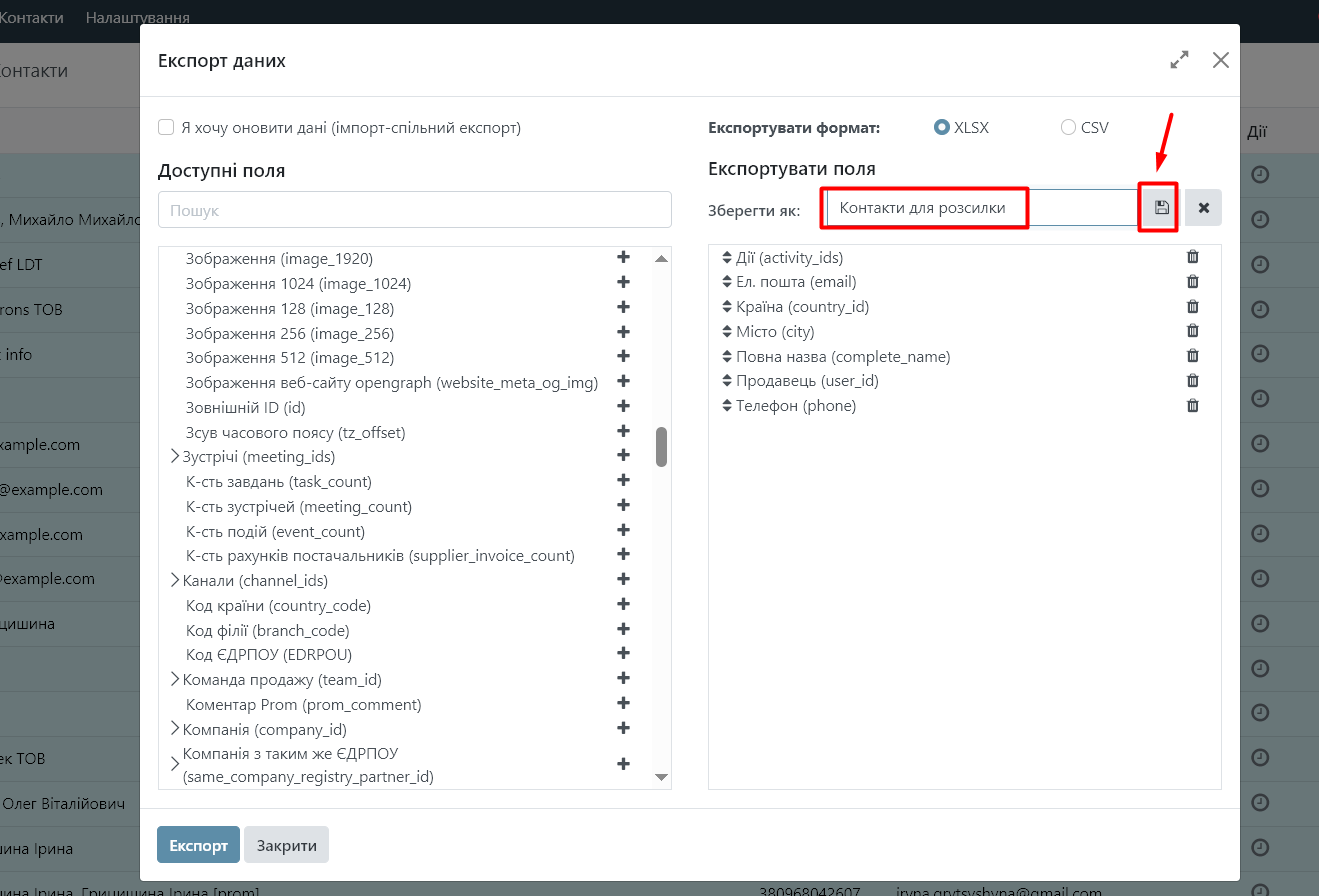Click the Пошук search field for available fields
This screenshot has height=896, width=1319.
[x=414, y=210]
